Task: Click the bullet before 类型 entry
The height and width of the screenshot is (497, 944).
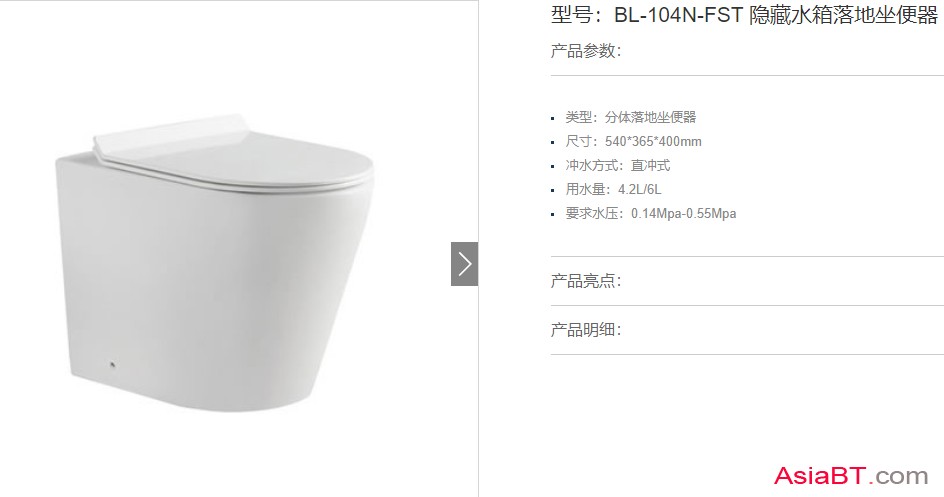Action: [x=553, y=119]
